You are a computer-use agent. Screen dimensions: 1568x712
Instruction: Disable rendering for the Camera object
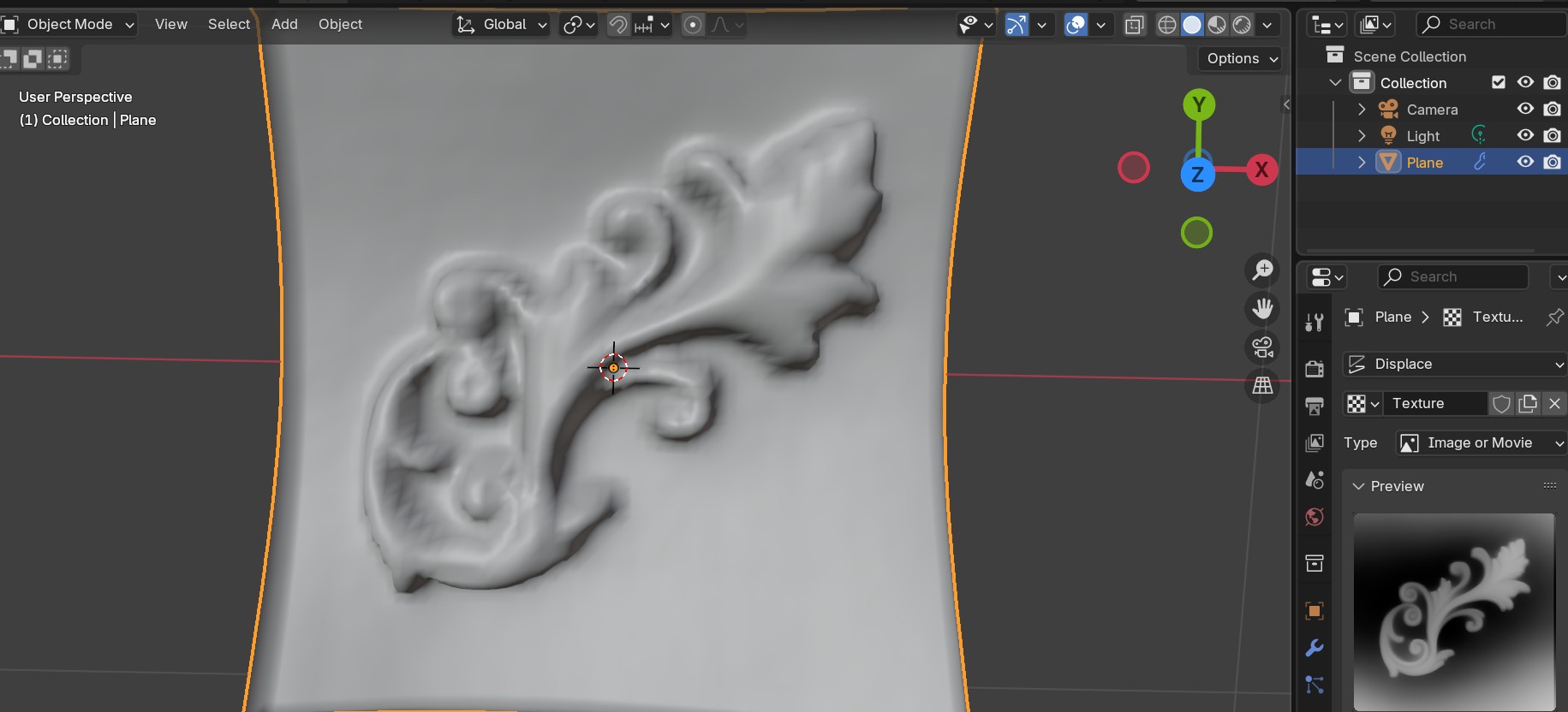coord(1552,109)
